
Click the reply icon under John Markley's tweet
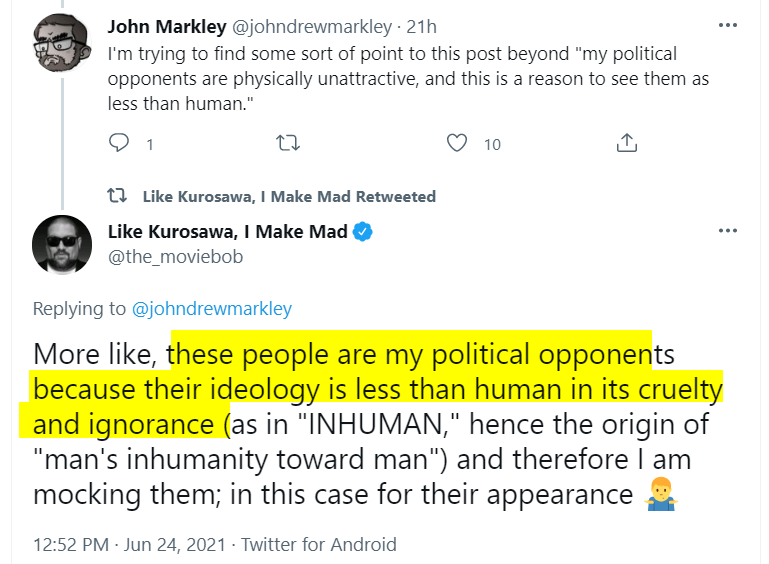click(x=119, y=143)
